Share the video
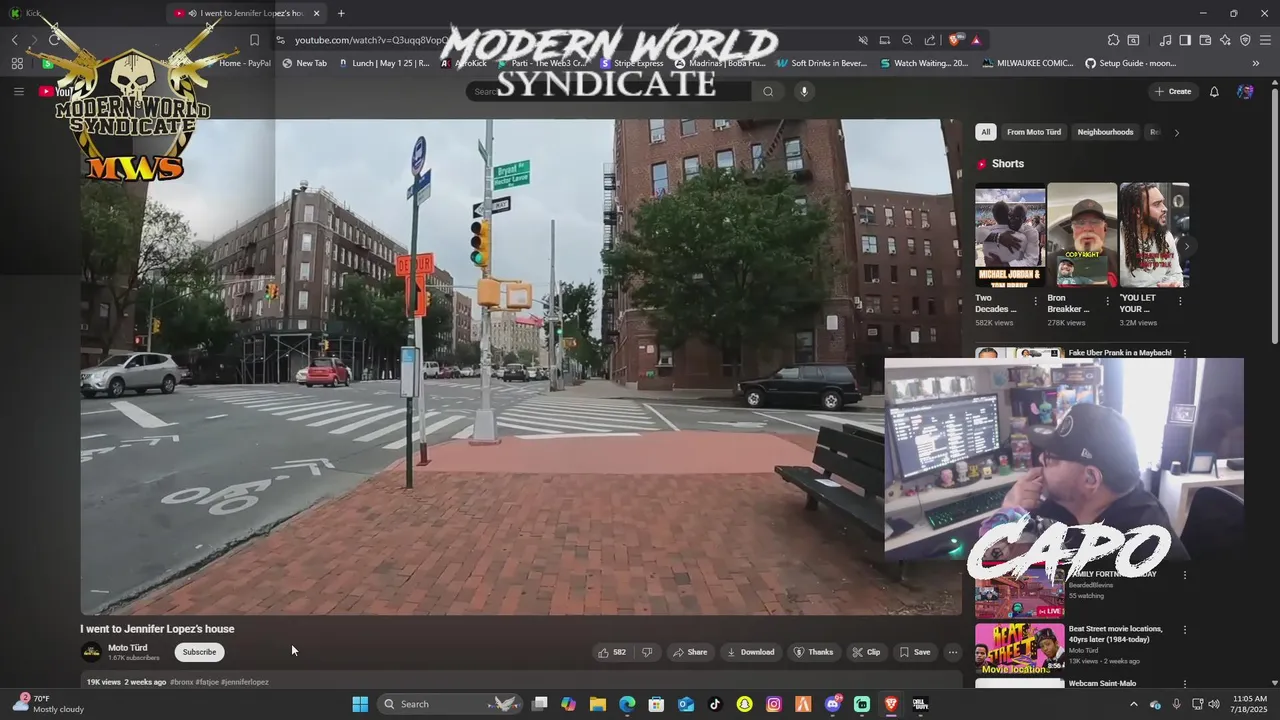Image resolution: width=1280 pixels, height=720 pixels. tap(690, 652)
